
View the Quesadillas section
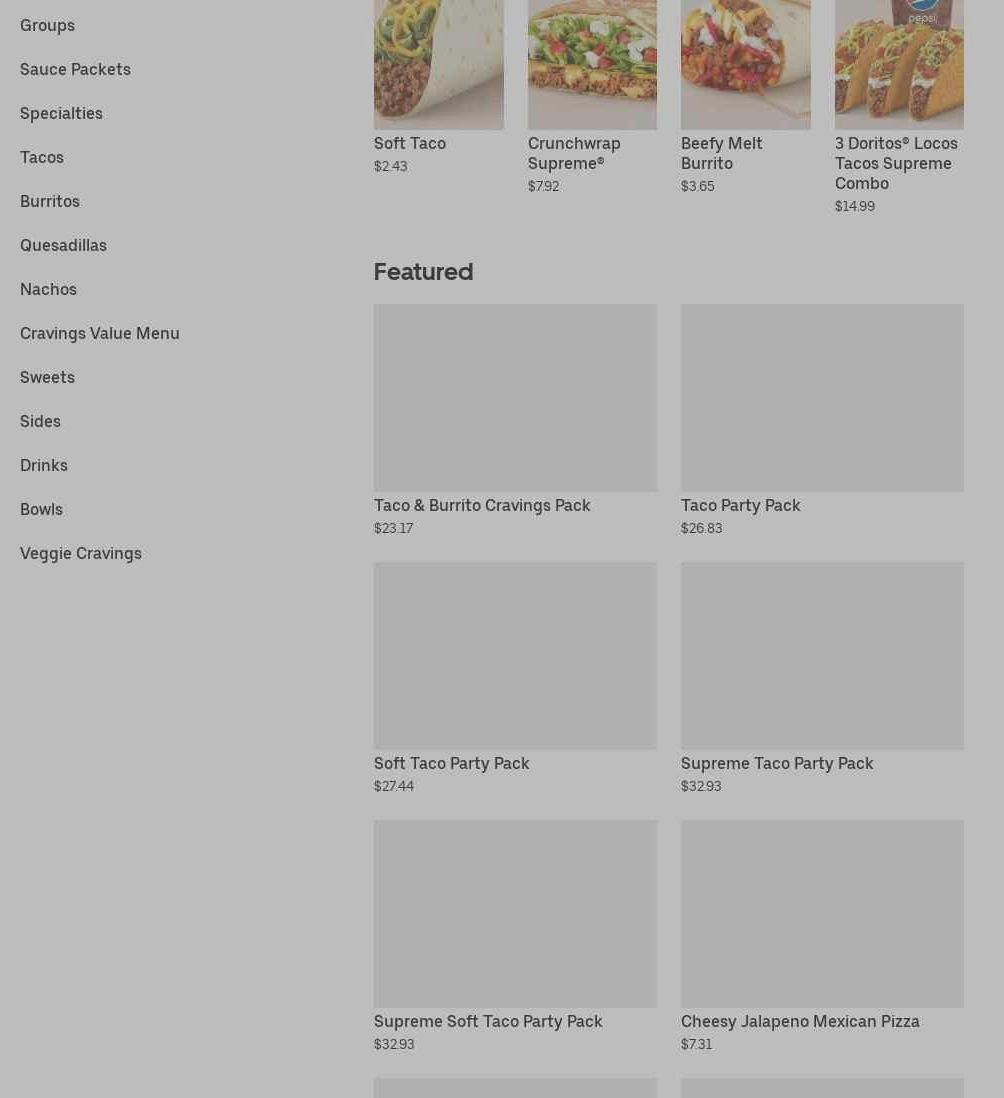tap(63, 246)
